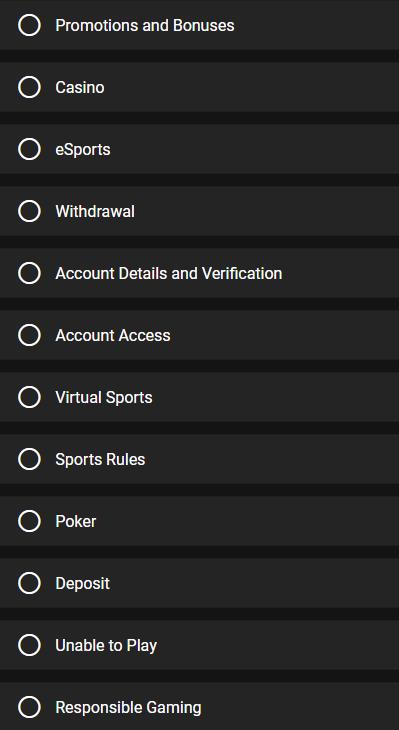Choose the Deposit radio option
This screenshot has width=399, height=730.
(x=29, y=583)
